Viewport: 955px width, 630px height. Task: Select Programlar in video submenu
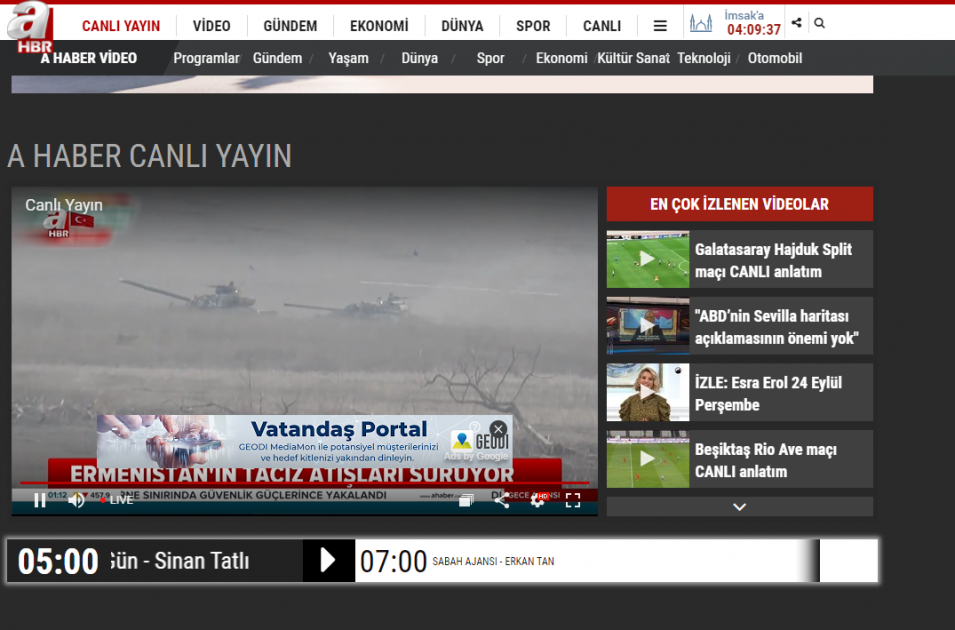click(206, 58)
